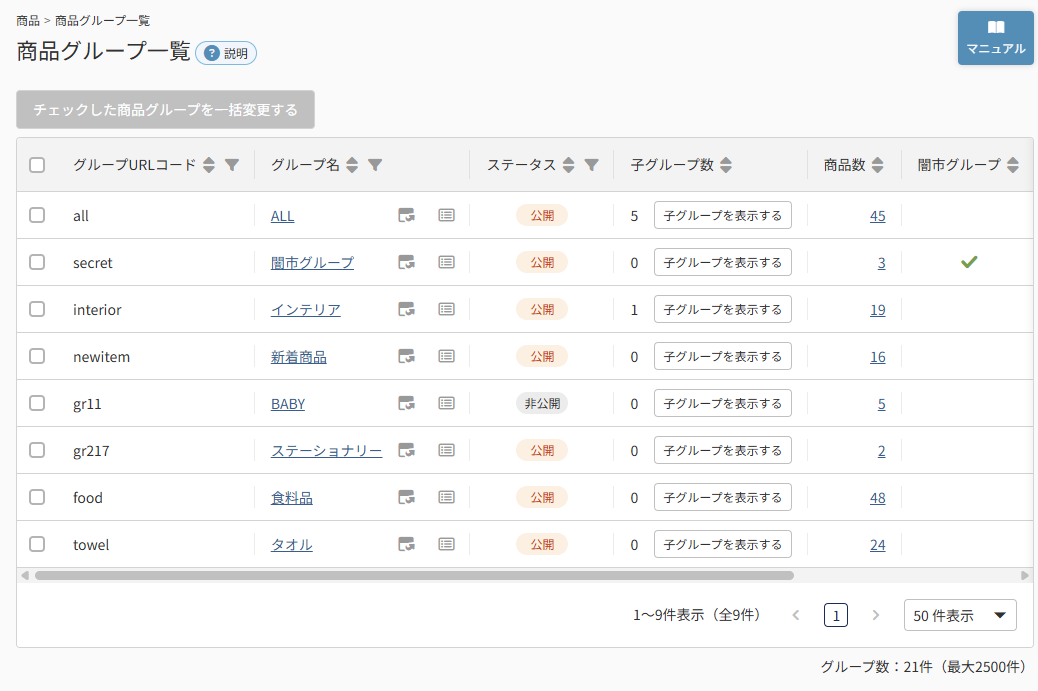Check the select-all checkbox in table header
Screen dimensions: 1038x691
37,165
